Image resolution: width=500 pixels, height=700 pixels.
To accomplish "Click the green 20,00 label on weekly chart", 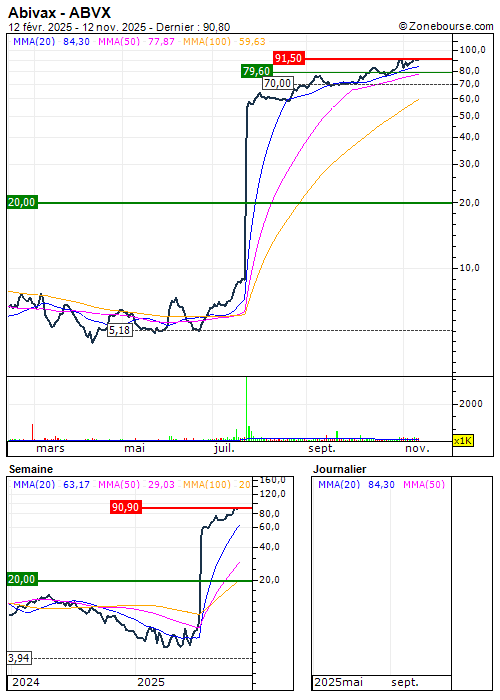I will (21, 579).
